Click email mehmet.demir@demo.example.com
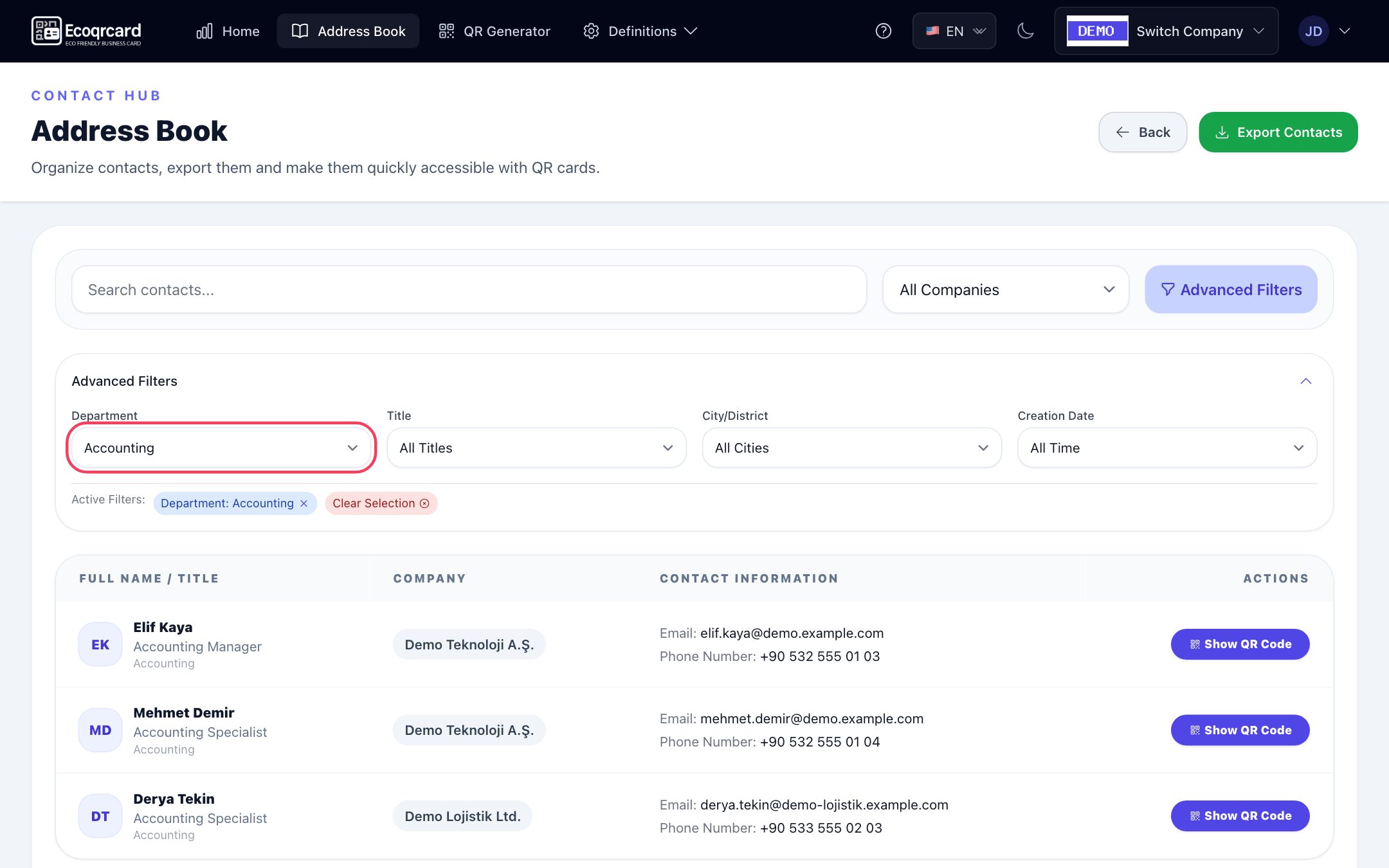The image size is (1389, 868). pos(812,719)
